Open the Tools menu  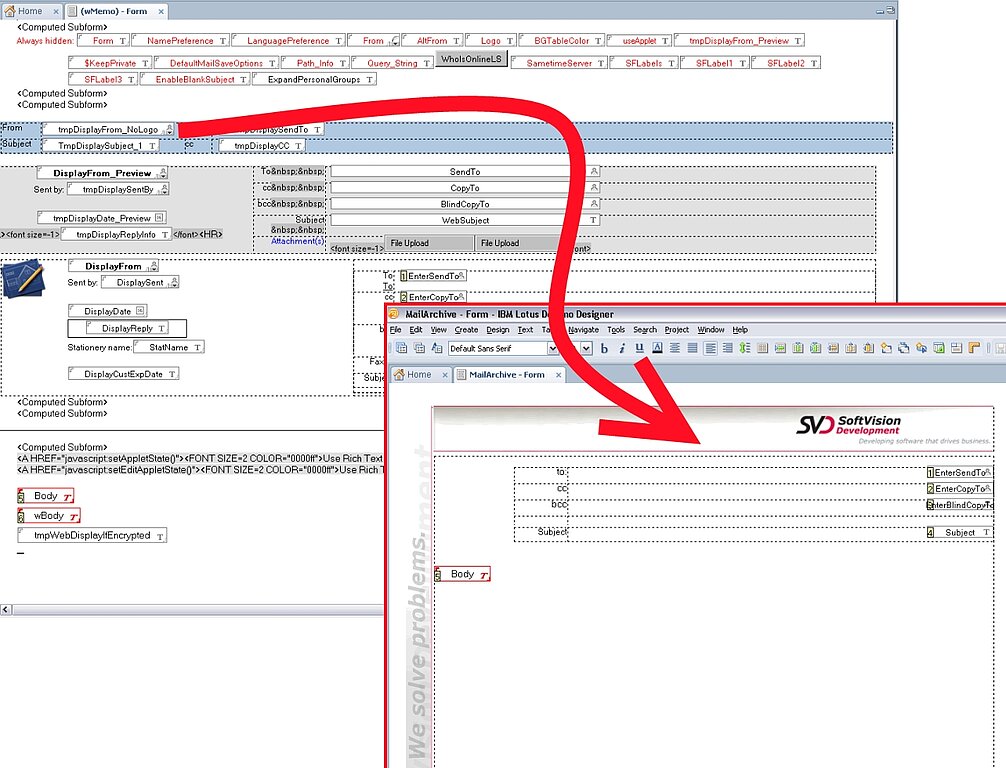(x=616, y=330)
